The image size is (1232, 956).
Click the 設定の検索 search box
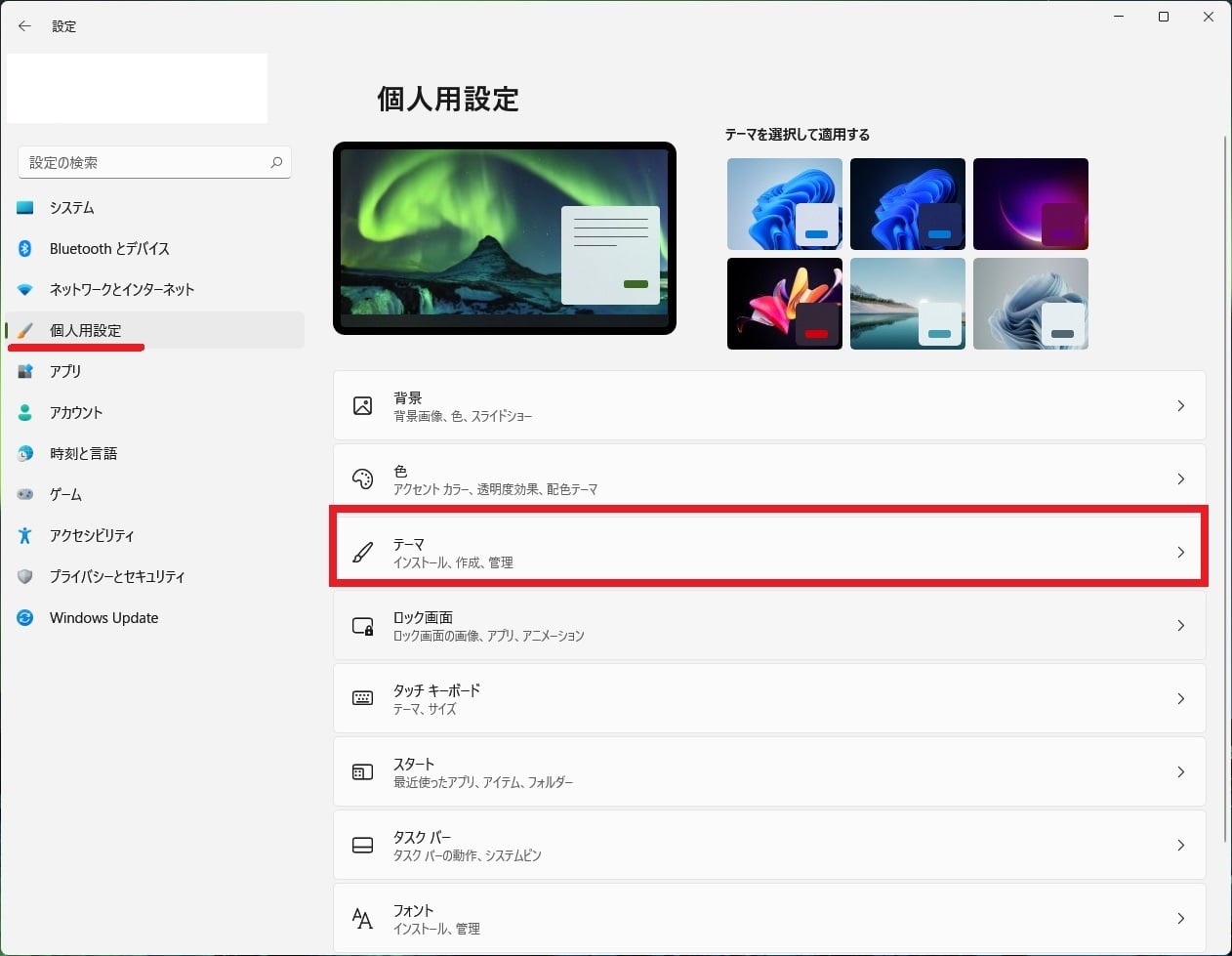click(154, 162)
